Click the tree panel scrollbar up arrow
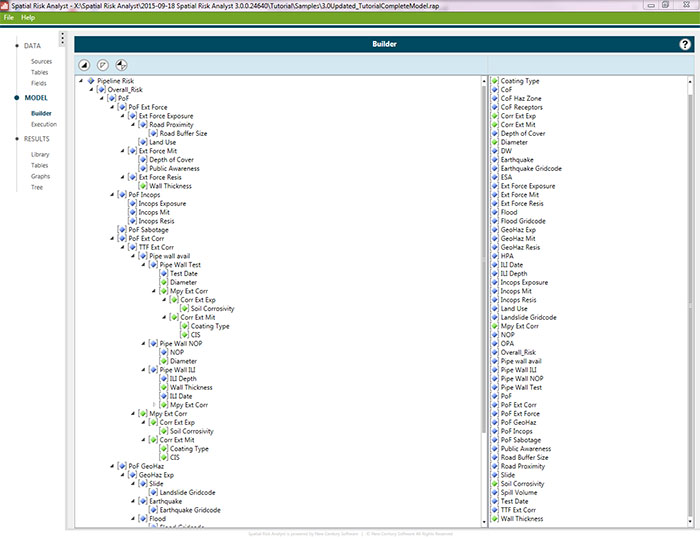This screenshot has width=700, height=538. (x=484, y=81)
